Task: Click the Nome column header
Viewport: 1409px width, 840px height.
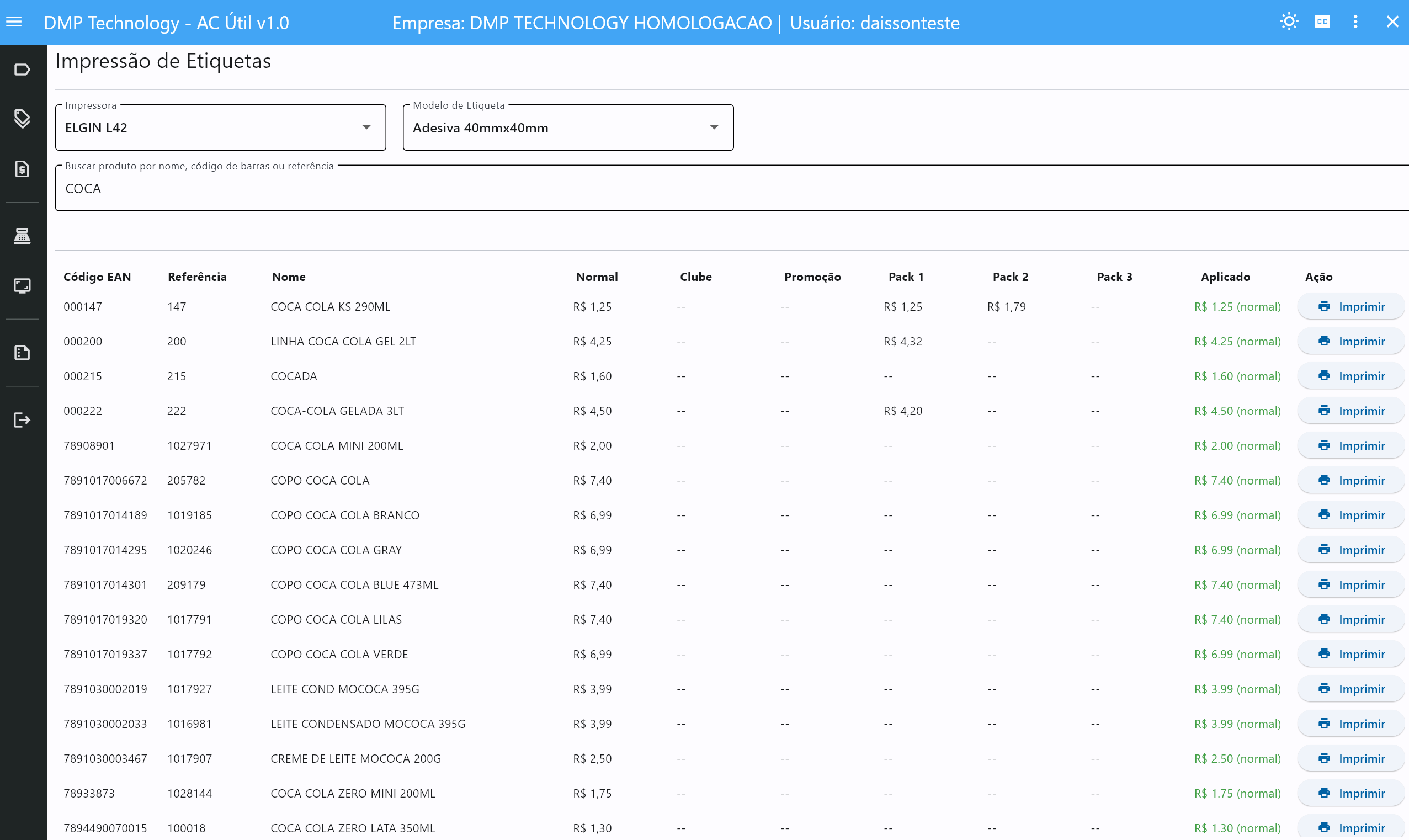Action: (289, 277)
